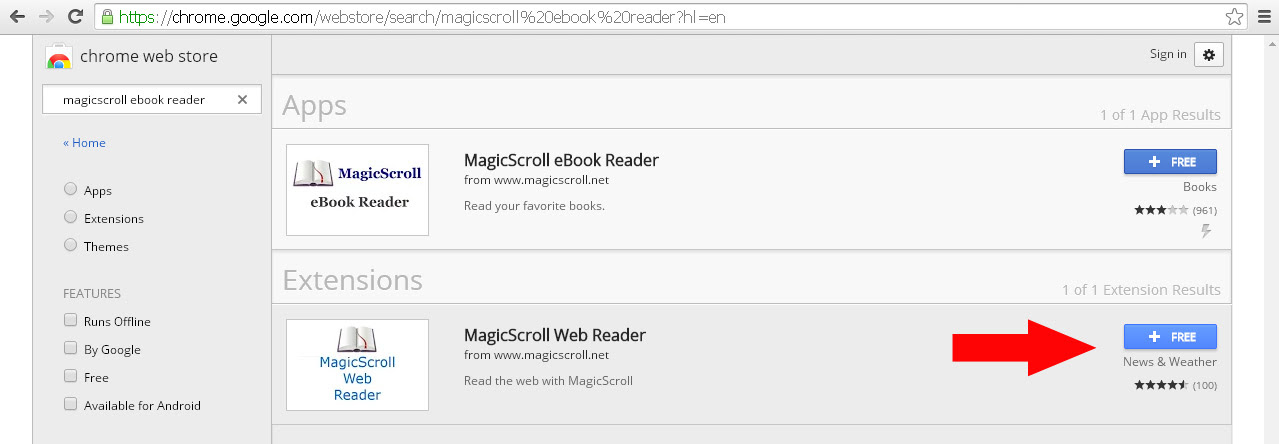Open the MagicScroll eBook Reader thumbnail
Screen dimensions: 1279x444
[357, 190]
